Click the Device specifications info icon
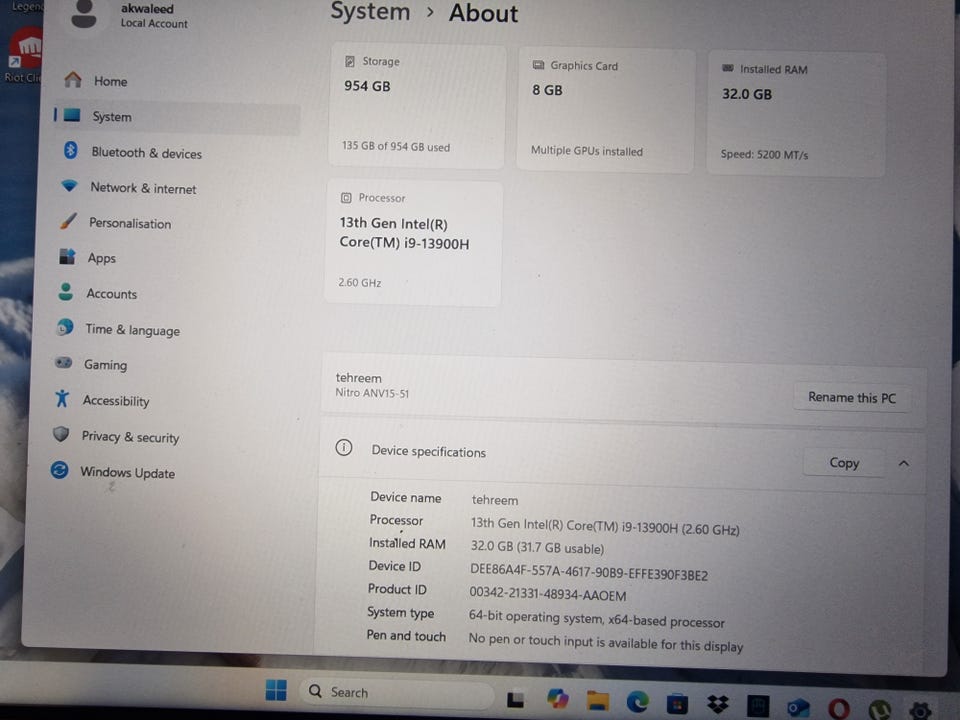960x720 pixels. coord(344,448)
